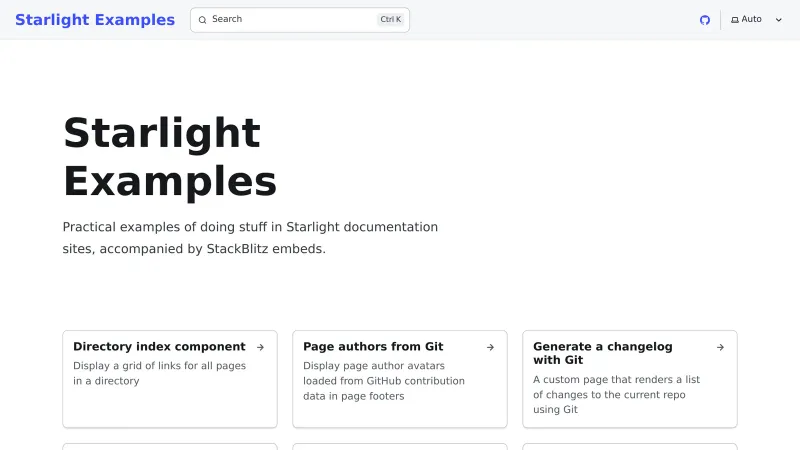This screenshot has width=800, height=450.
Task: Click arrow on Page authors from Git card
Action: click(490, 347)
